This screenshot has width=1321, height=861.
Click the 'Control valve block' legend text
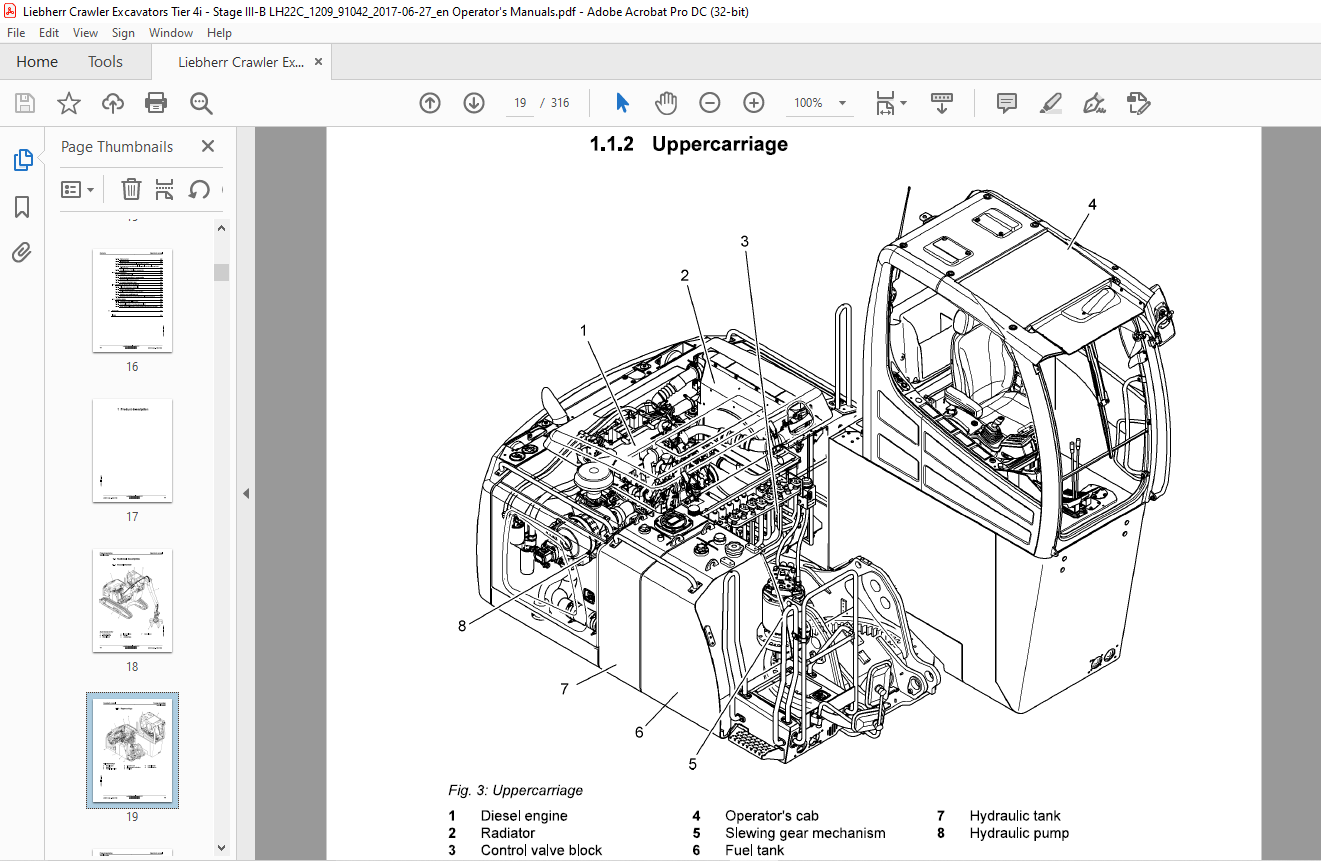point(541,850)
